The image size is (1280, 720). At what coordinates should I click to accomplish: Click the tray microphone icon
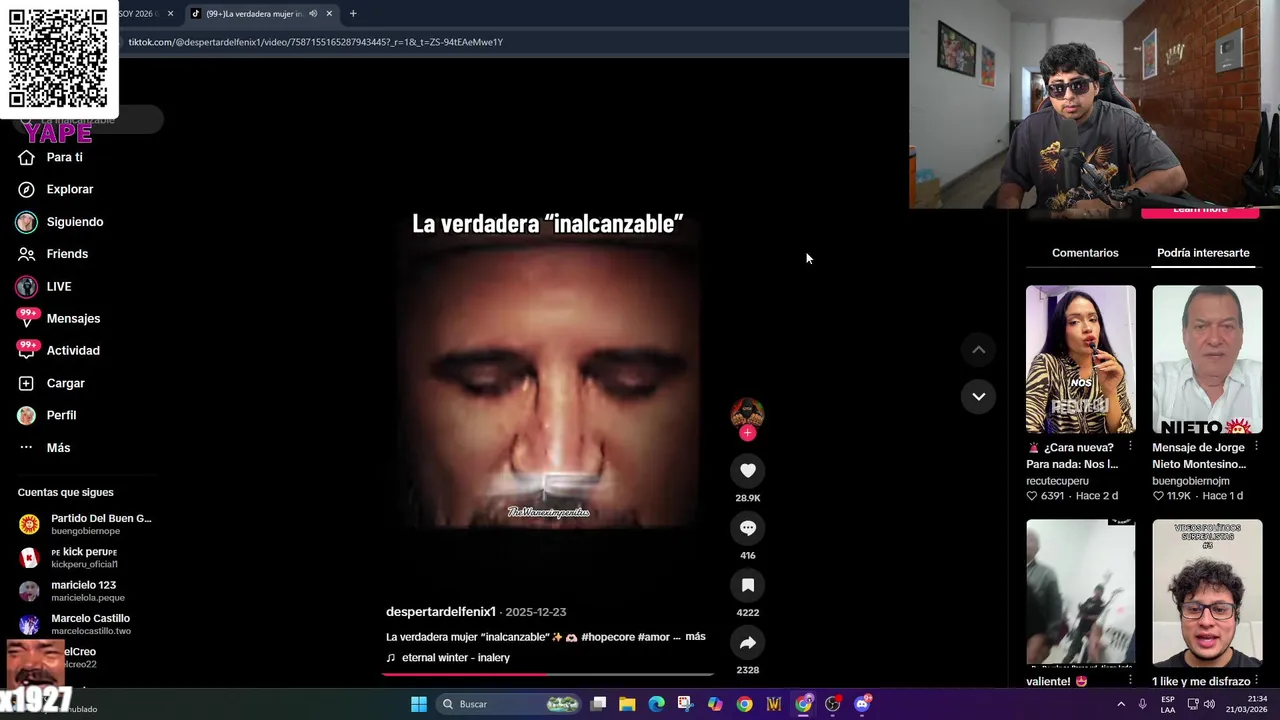pyautogui.click(x=1143, y=704)
